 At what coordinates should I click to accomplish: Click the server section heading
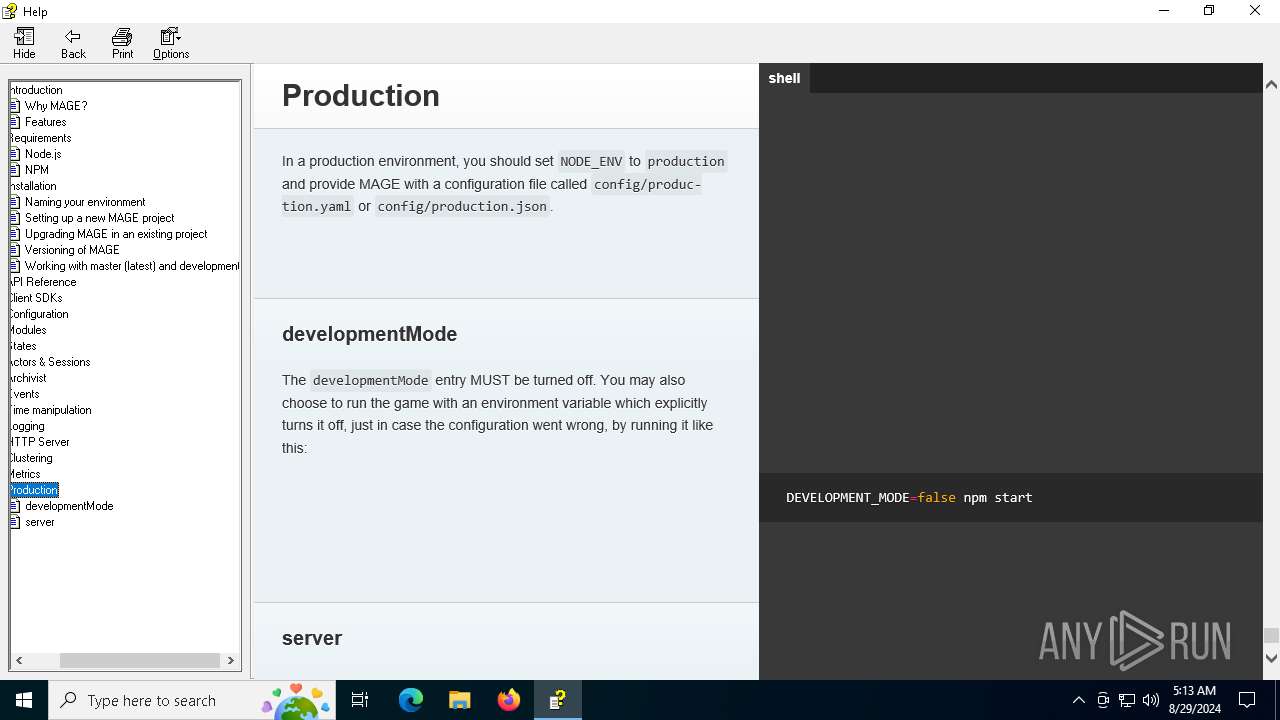coord(312,638)
